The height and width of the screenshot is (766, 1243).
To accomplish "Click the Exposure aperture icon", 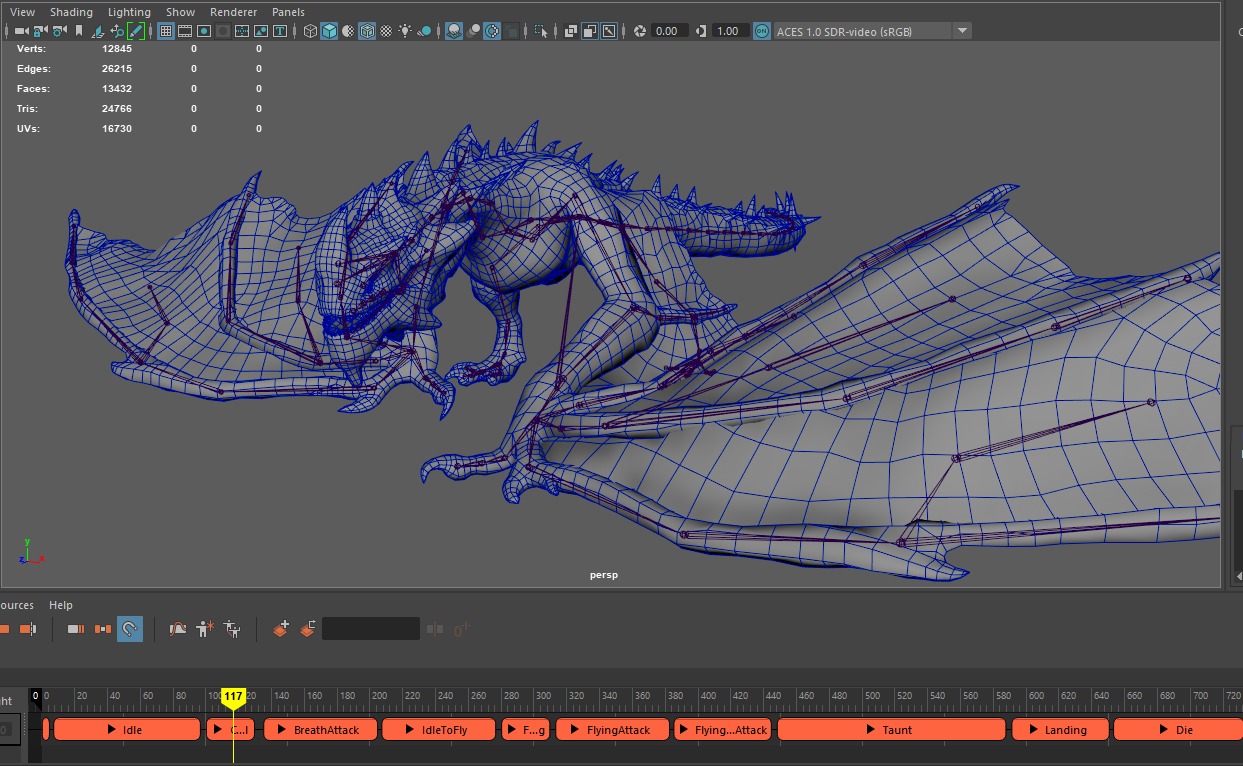I will coord(640,31).
